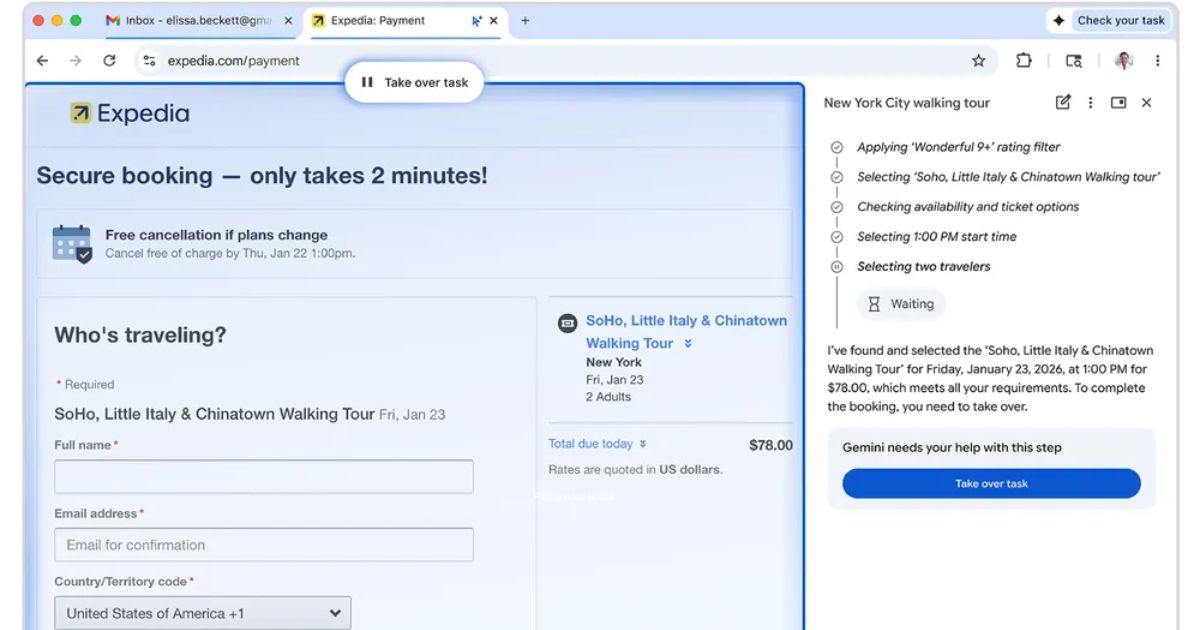Click the reload page icon

(110, 61)
